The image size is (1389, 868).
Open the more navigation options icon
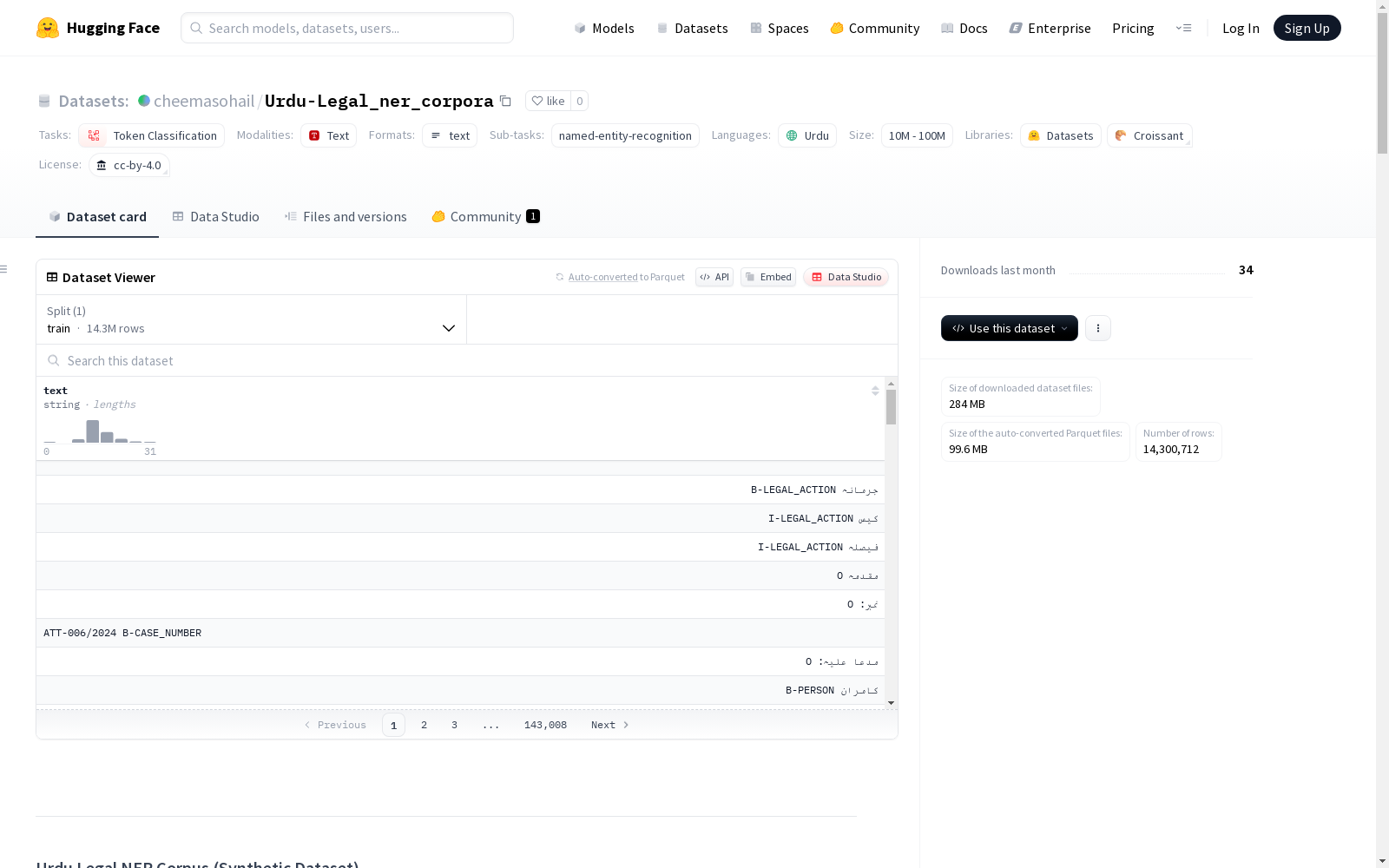1183,28
